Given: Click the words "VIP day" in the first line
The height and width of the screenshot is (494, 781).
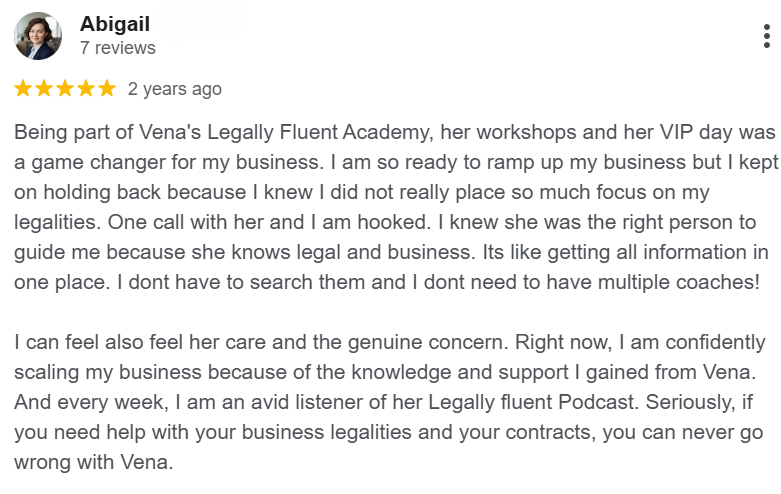Looking at the screenshot, I should pyautogui.click(x=682, y=132).
